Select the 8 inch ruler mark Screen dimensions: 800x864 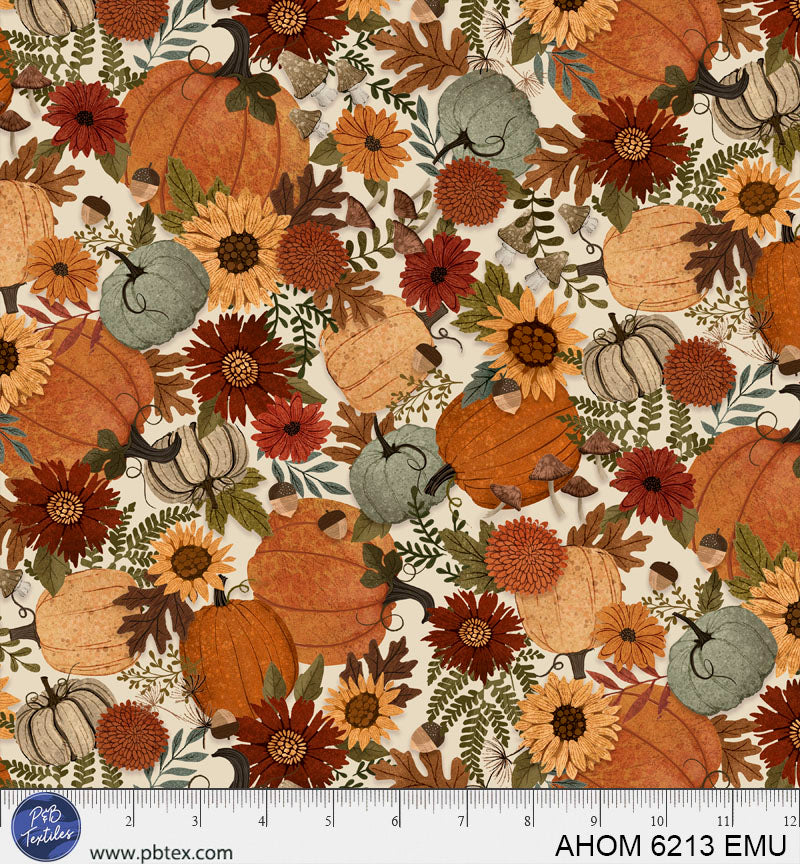530,821
